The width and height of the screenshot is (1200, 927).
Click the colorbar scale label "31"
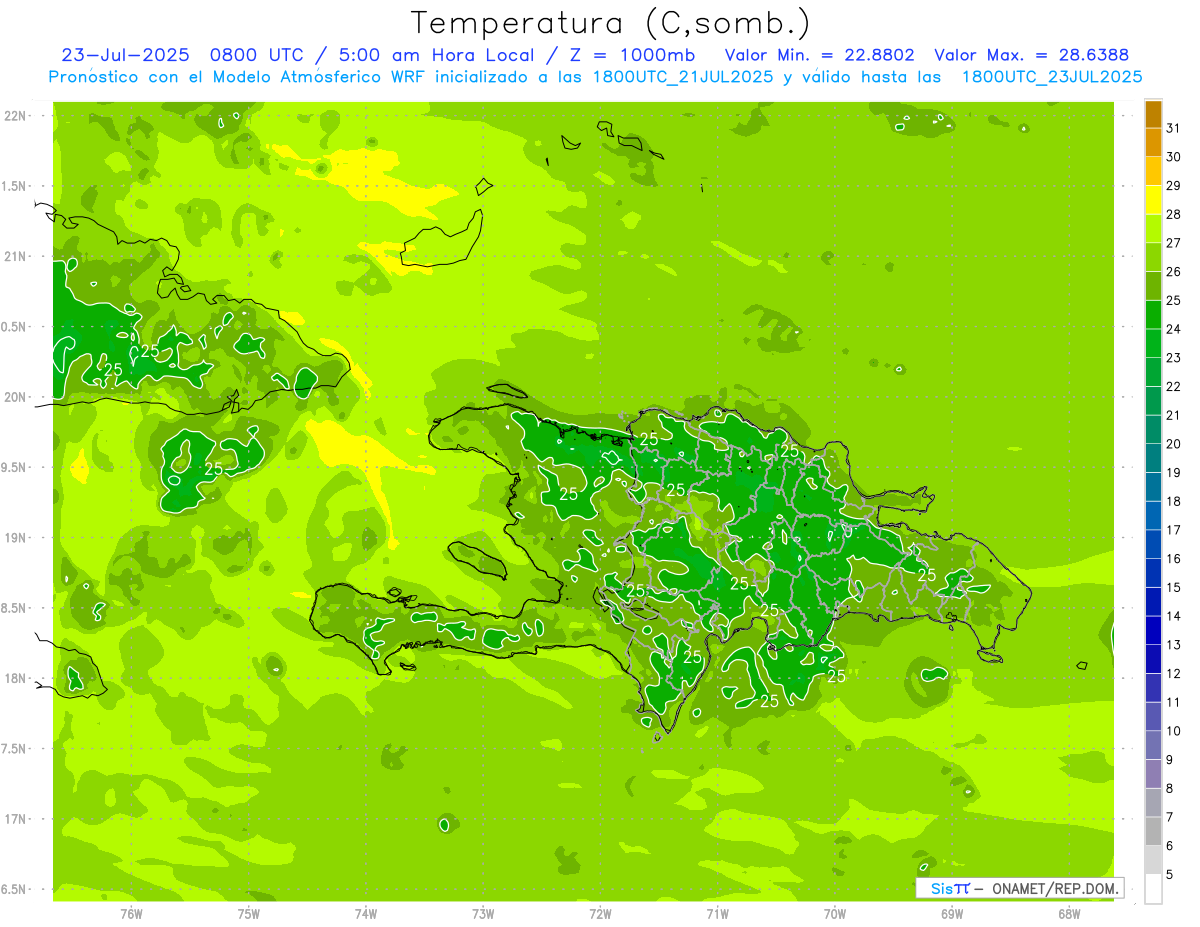[1174, 128]
